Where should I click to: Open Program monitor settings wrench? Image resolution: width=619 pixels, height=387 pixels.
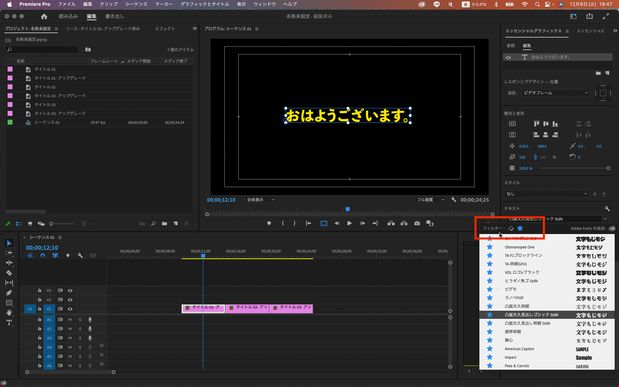click(x=454, y=200)
